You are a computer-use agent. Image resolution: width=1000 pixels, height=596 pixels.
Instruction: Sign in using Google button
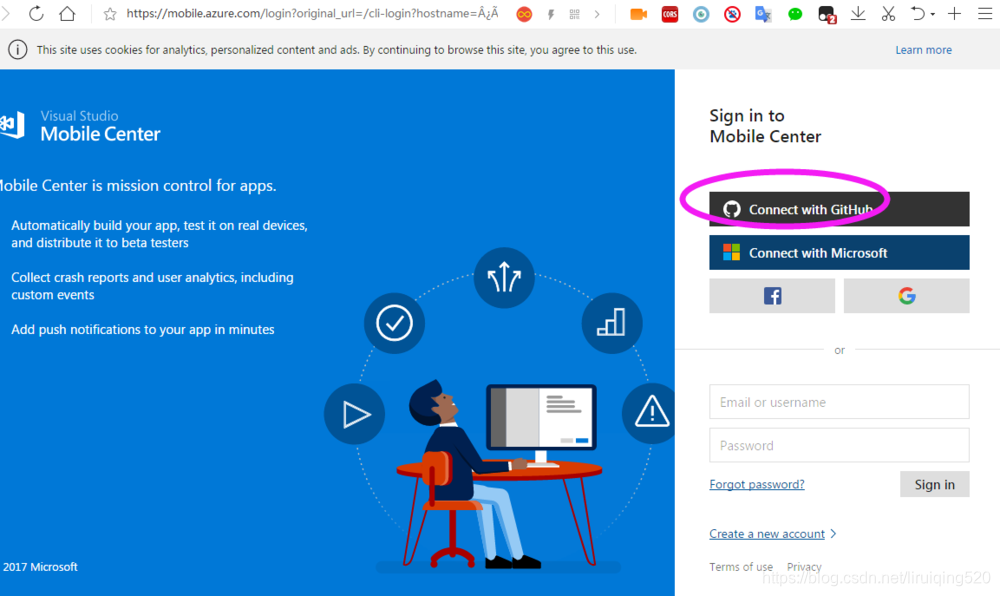(906, 296)
